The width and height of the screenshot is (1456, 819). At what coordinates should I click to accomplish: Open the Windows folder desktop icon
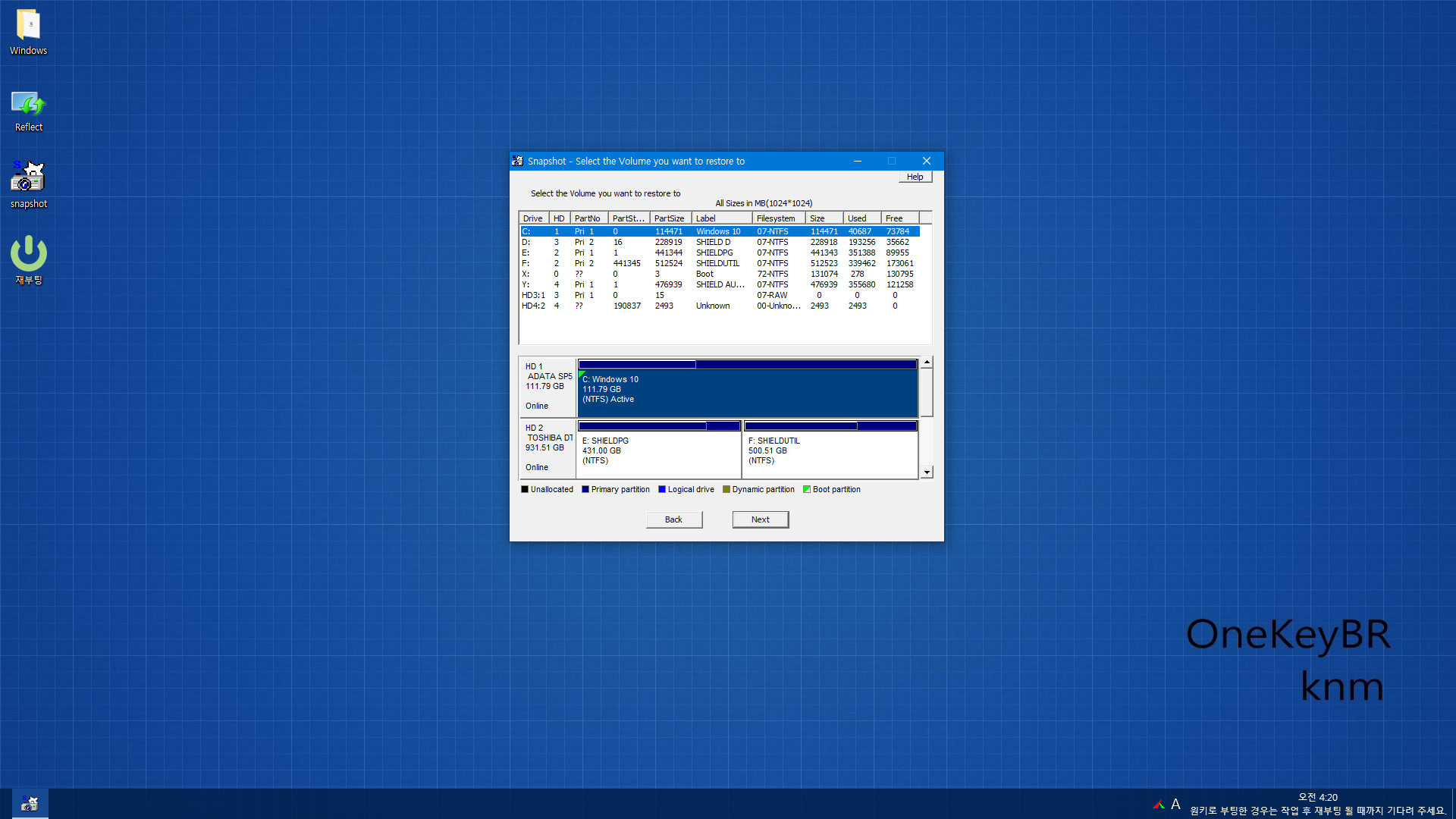point(28,32)
